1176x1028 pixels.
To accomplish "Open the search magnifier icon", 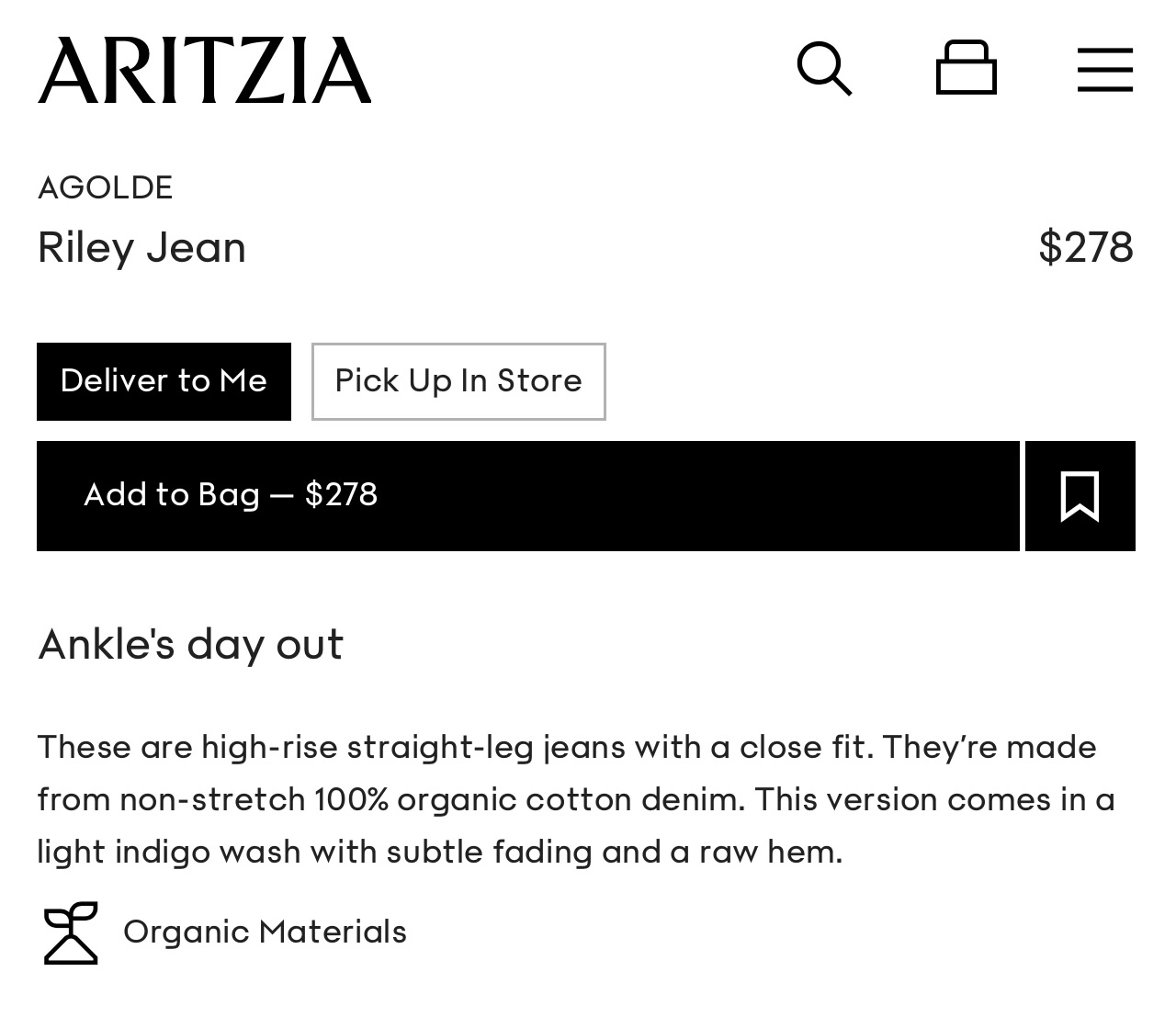I will pyautogui.click(x=824, y=68).
